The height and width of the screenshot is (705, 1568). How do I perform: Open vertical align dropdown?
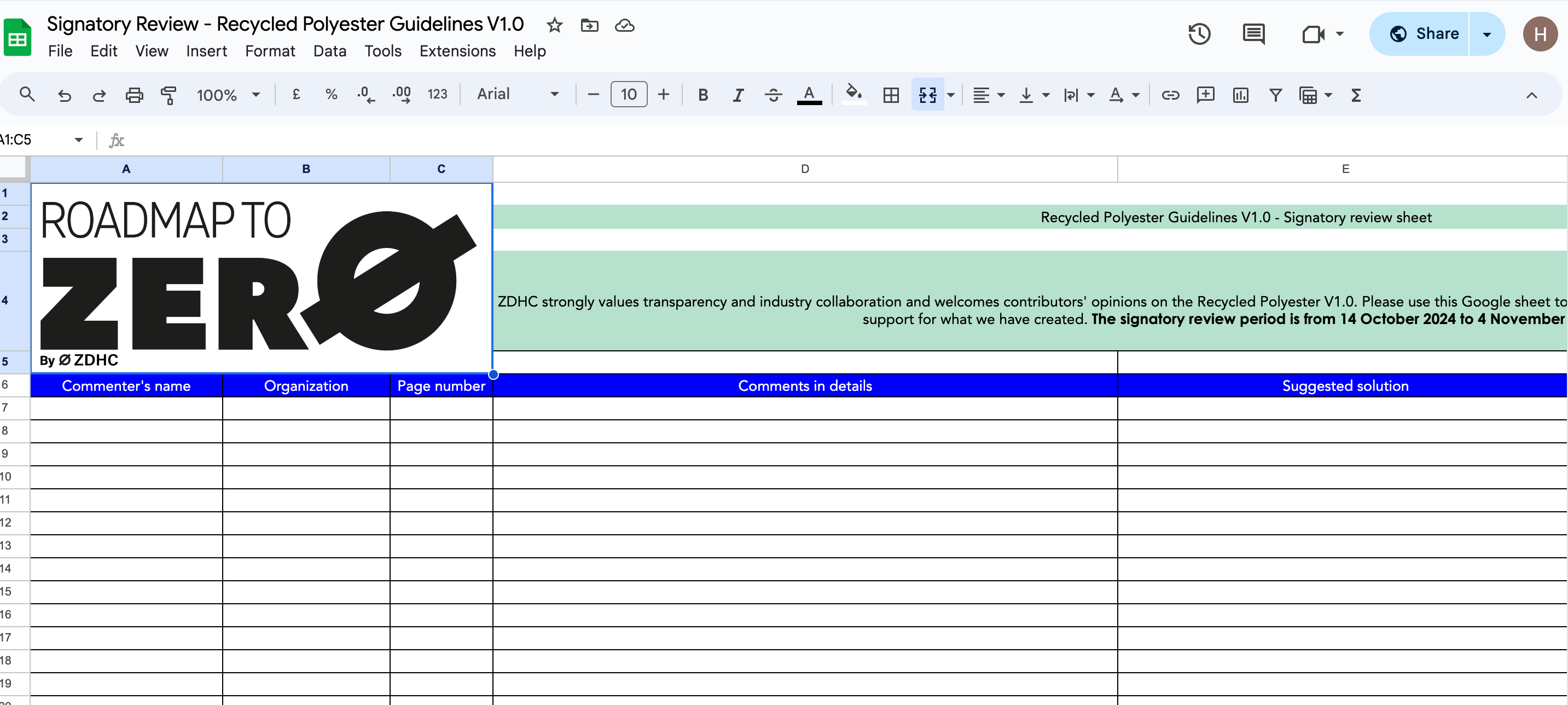click(x=1033, y=94)
